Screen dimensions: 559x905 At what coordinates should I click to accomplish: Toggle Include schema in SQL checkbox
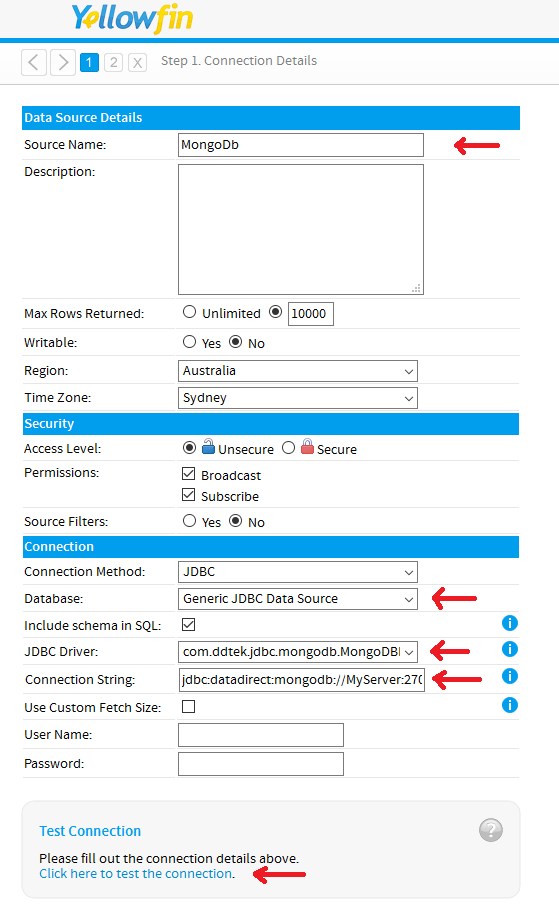tap(189, 624)
